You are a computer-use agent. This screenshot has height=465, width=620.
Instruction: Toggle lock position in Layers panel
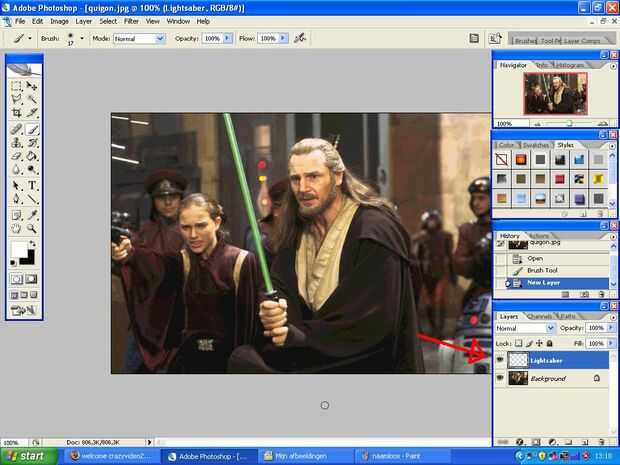pos(539,343)
